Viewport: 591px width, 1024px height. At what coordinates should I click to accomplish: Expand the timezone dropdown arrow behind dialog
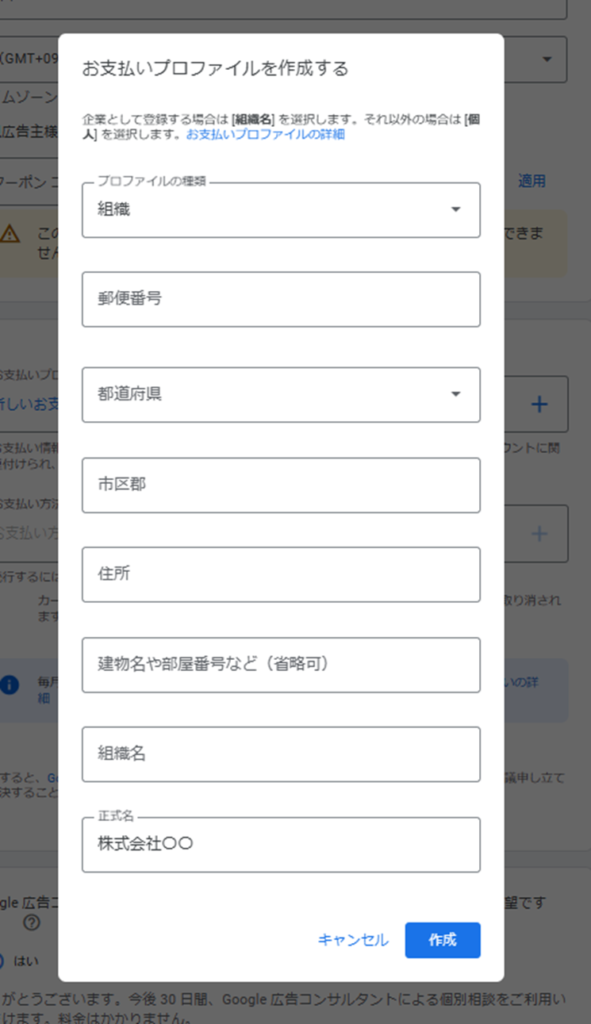pyautogui.click(x=547, y=59)
